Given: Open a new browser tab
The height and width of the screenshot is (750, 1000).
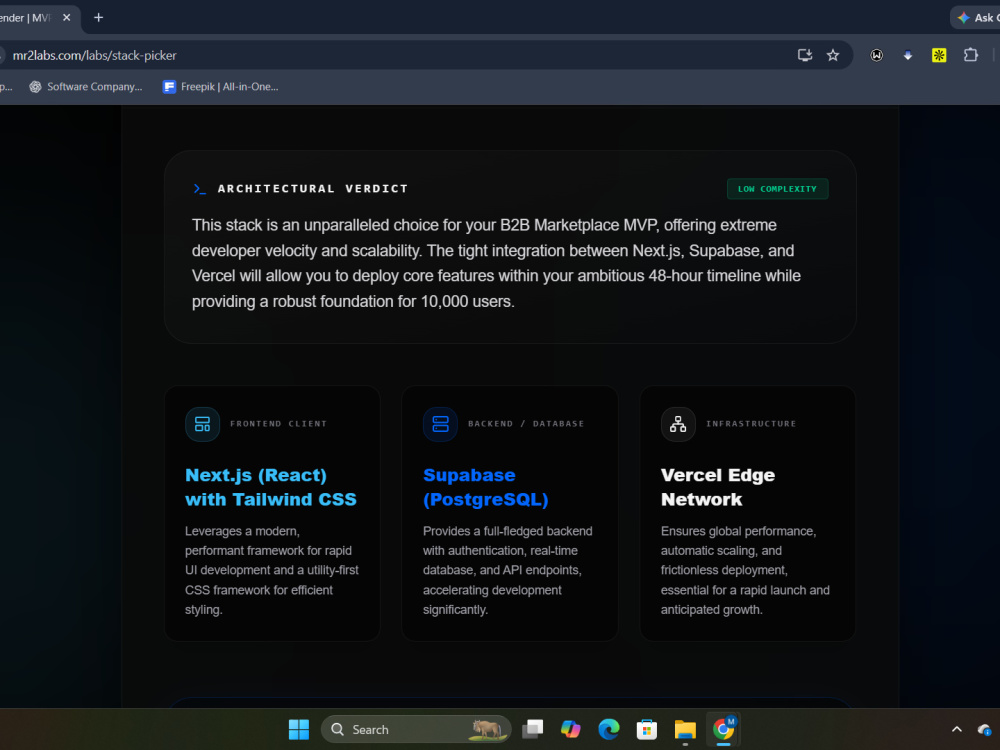Looking at the screenshot, I should tap(98, 18).
